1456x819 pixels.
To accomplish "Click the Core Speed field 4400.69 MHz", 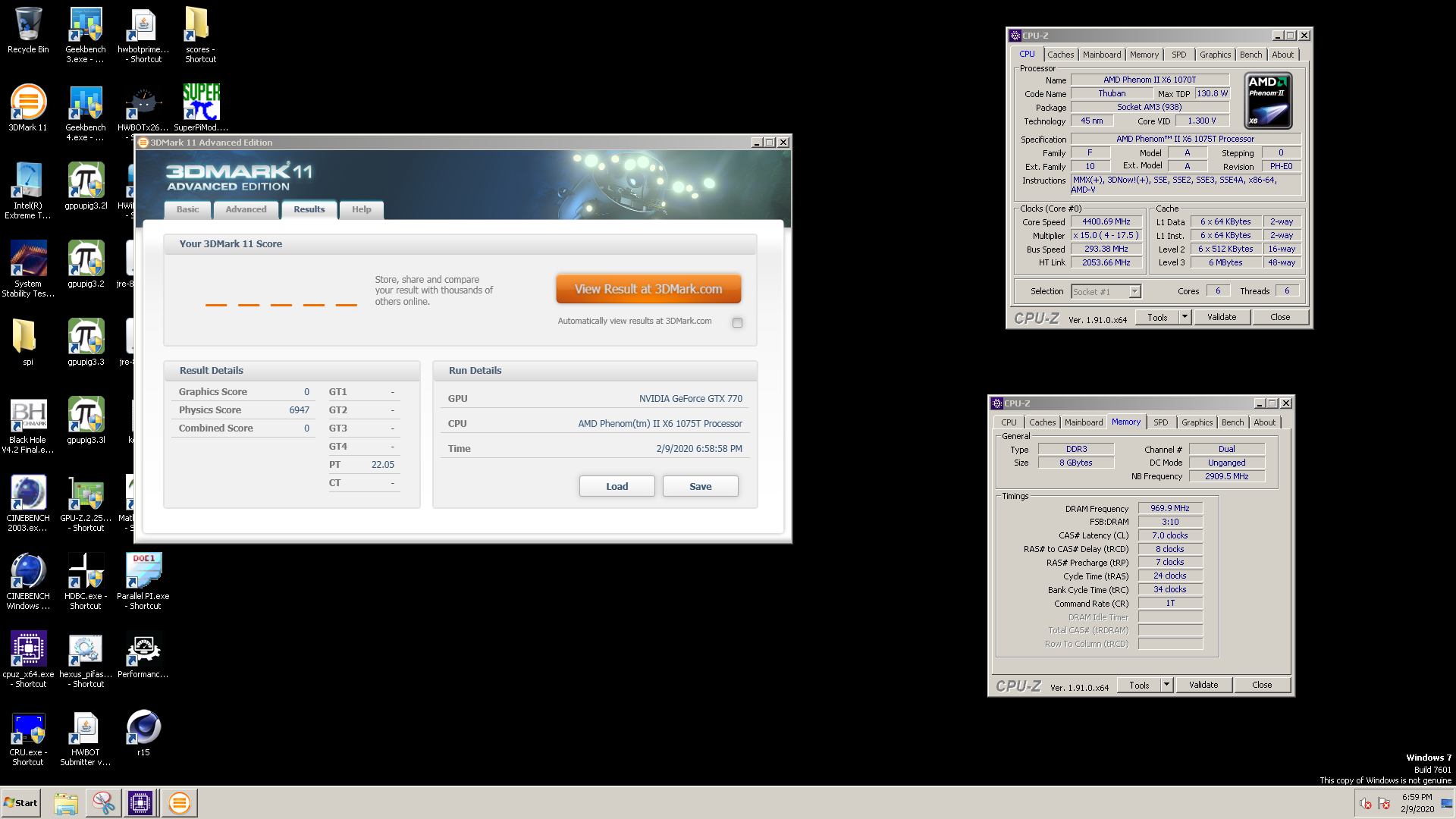I will [x=1106, y=221].
